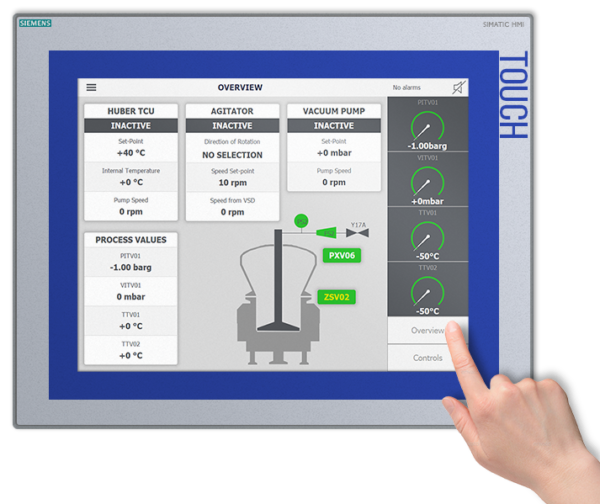Open the TTV01 temperature gauge
600x504 pixels.
(427, 236)
